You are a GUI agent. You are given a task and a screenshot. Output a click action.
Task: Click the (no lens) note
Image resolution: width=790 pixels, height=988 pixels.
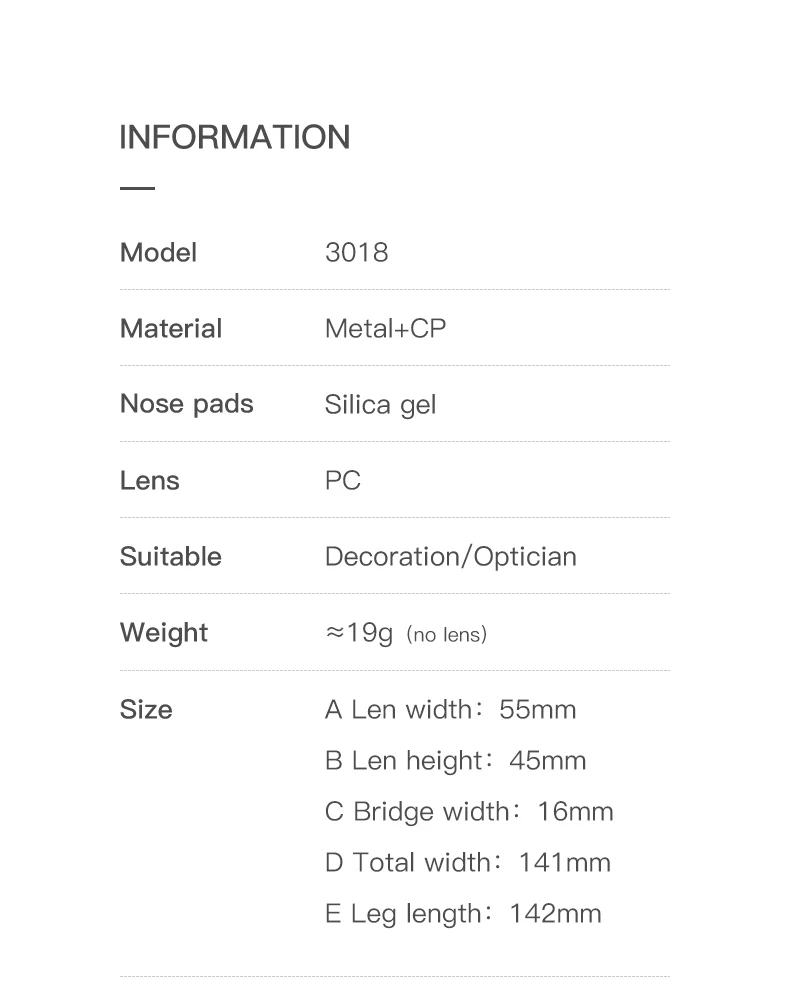(446, 634)
